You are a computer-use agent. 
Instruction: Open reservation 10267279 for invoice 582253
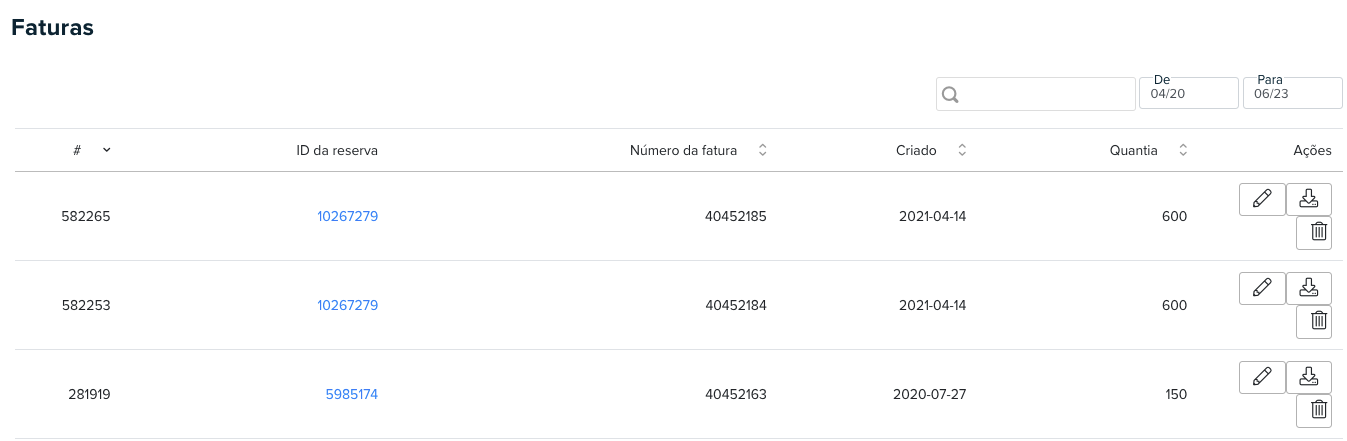coord(347,305)
